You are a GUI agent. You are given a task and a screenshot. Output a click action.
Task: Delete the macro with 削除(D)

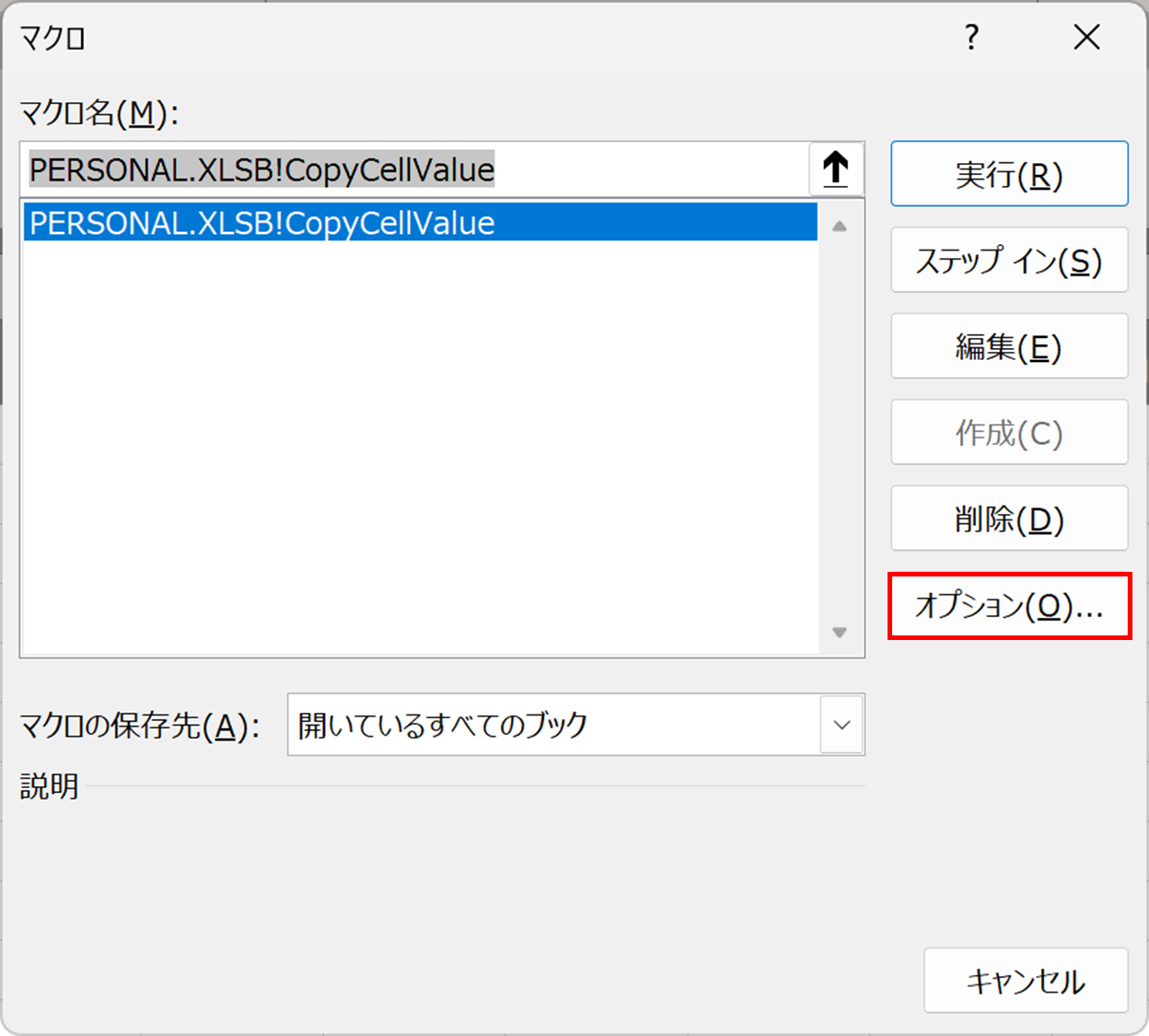pyautogui.click(x=1009, y=518)
